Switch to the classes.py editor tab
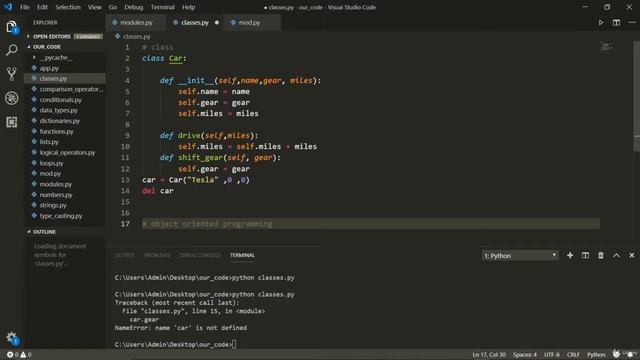 (x=195, y=22)
